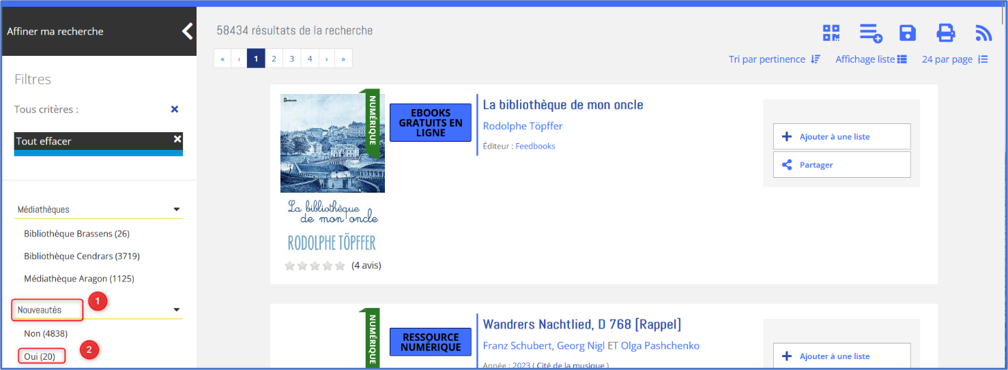
Task: Print the results with the printer icon
Action: click(x=946, y=33)
